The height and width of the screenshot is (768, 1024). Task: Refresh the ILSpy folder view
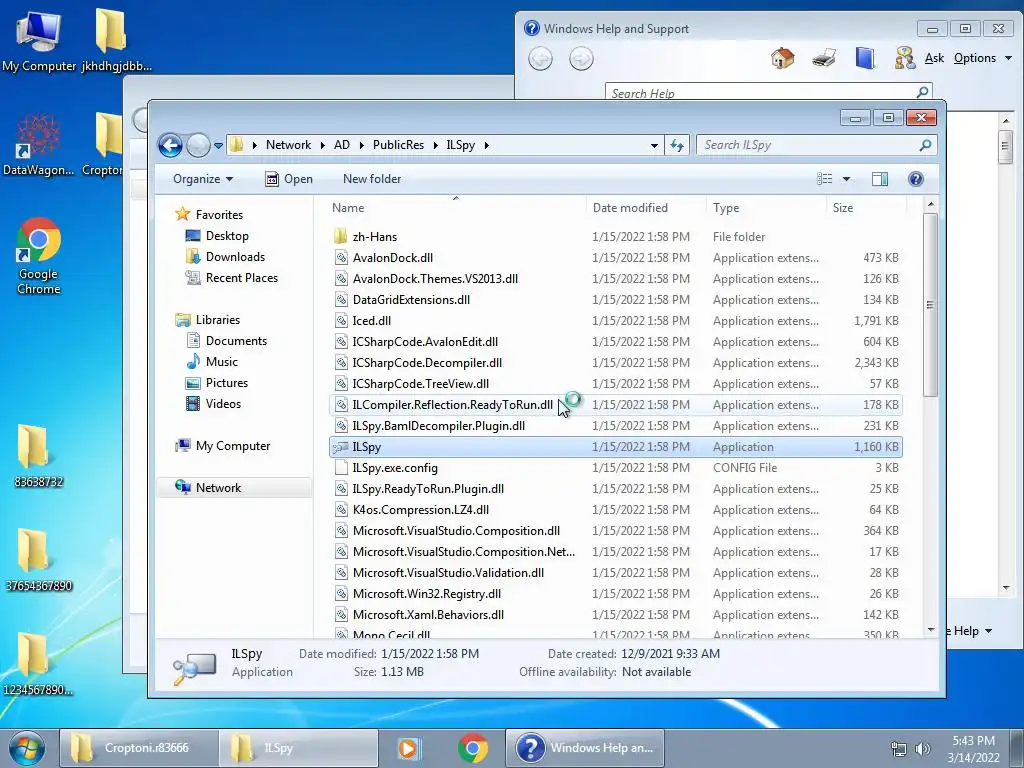(677, 145)
